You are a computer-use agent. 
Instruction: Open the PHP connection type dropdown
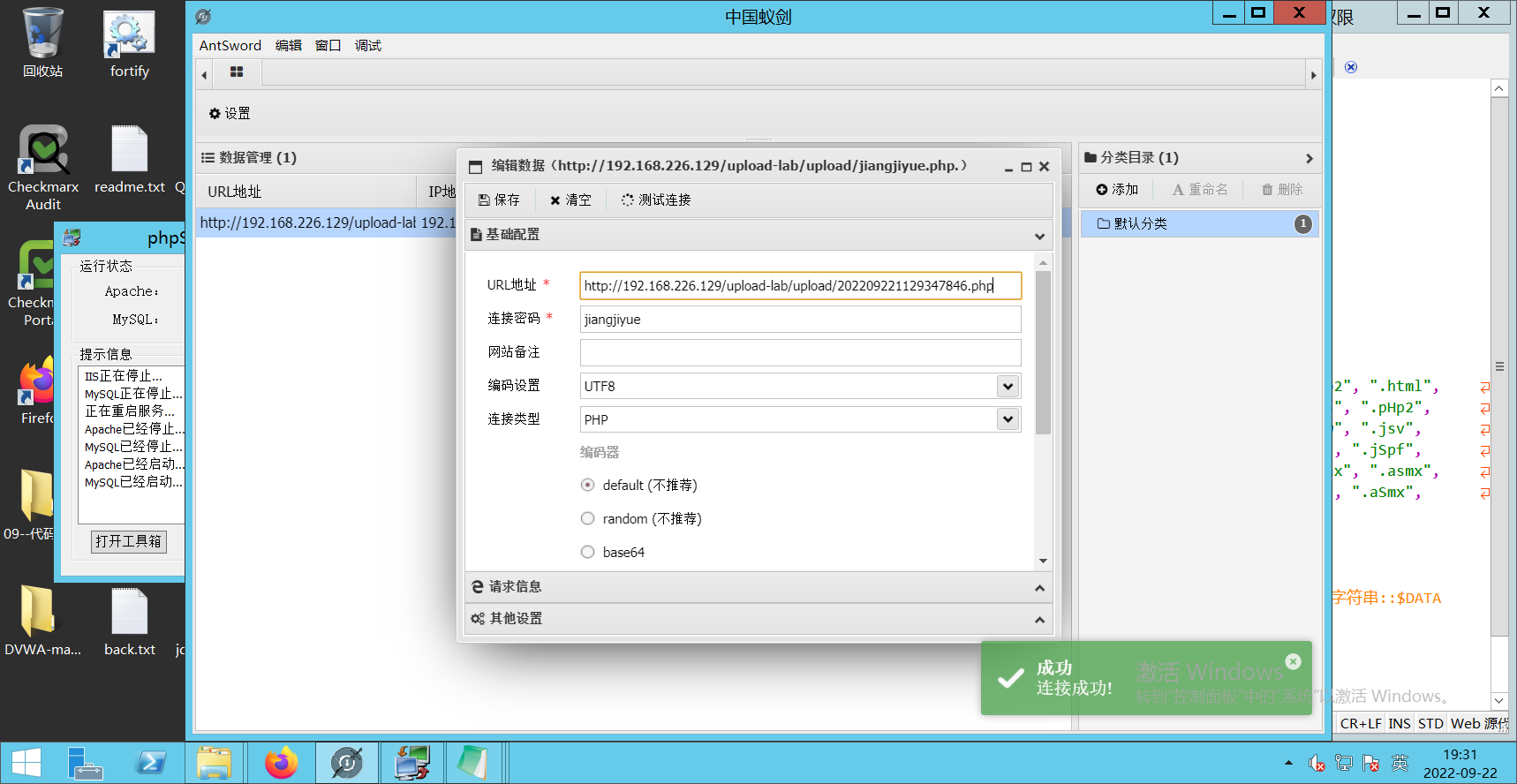click(1008, 419)
